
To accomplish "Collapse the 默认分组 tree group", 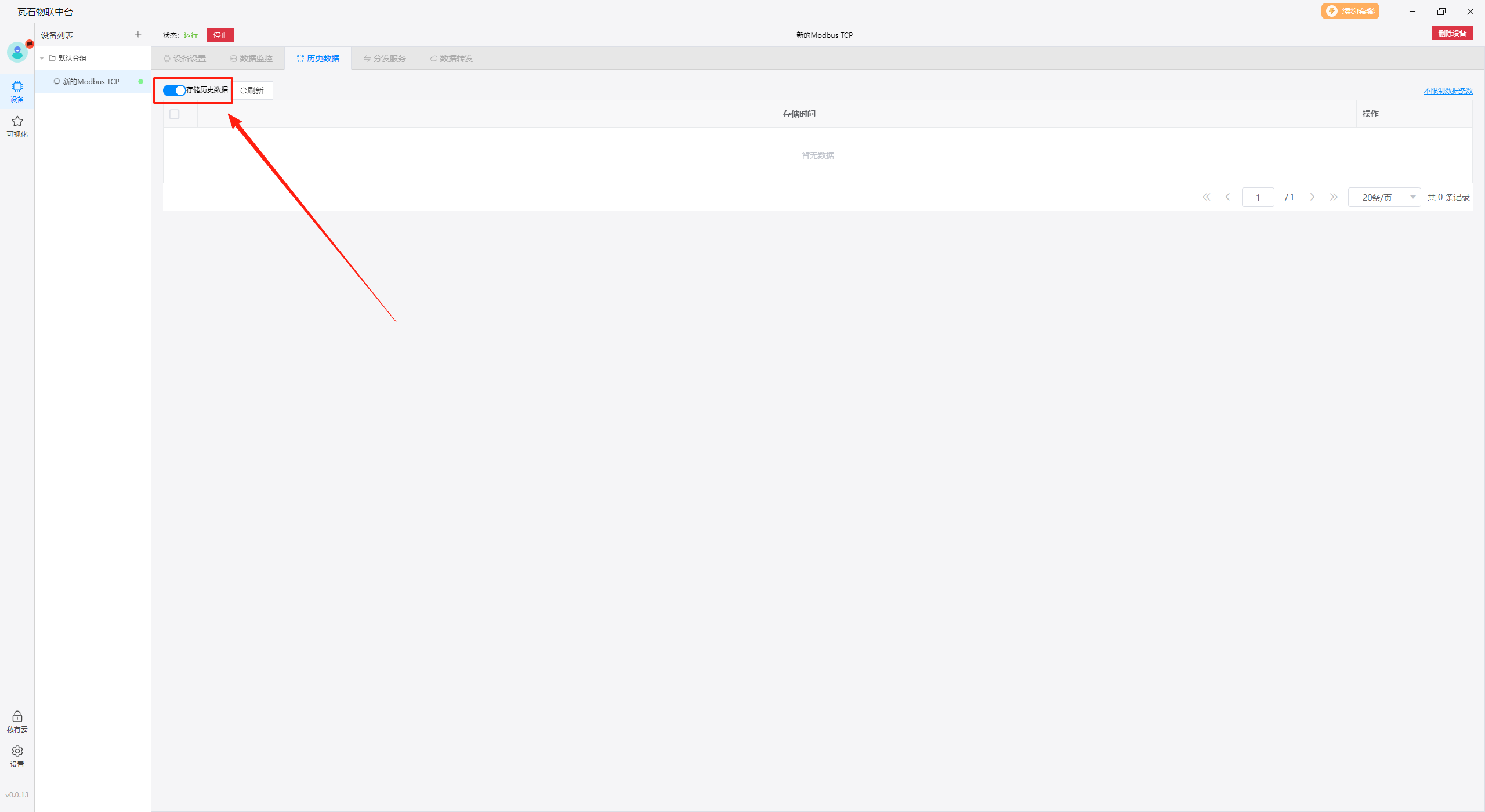I will tap(42, 59).
